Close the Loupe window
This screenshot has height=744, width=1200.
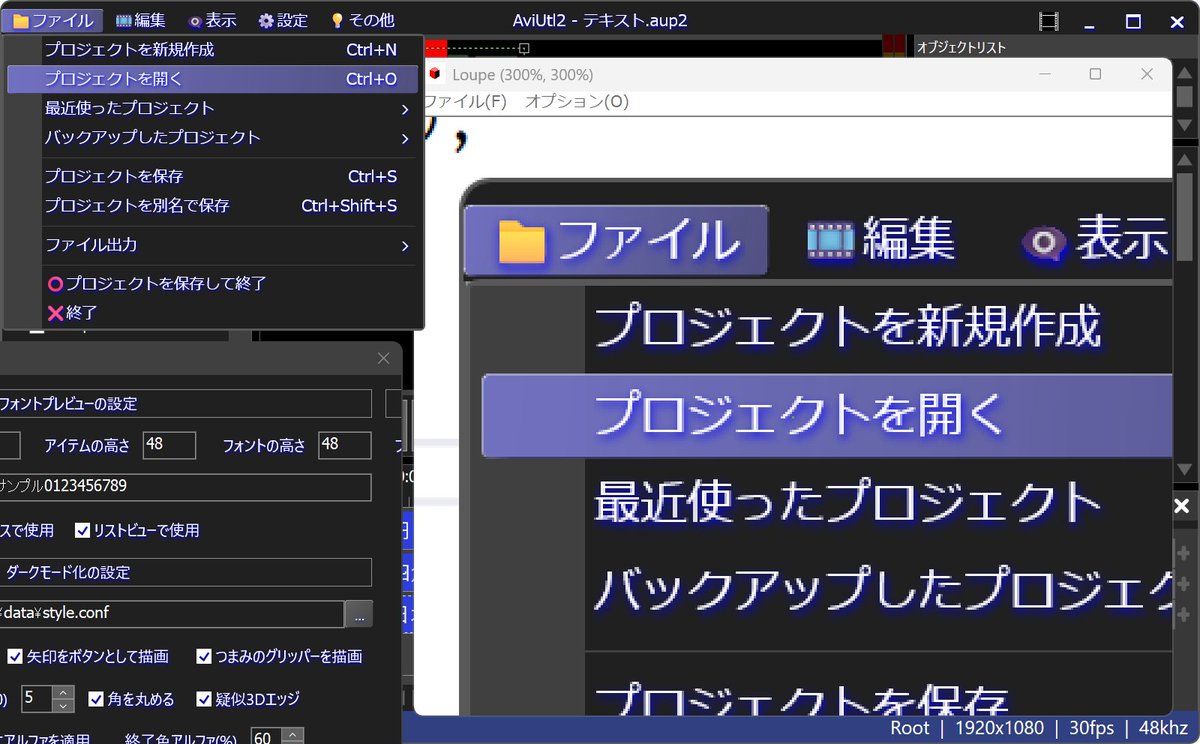pos(1147,74)
